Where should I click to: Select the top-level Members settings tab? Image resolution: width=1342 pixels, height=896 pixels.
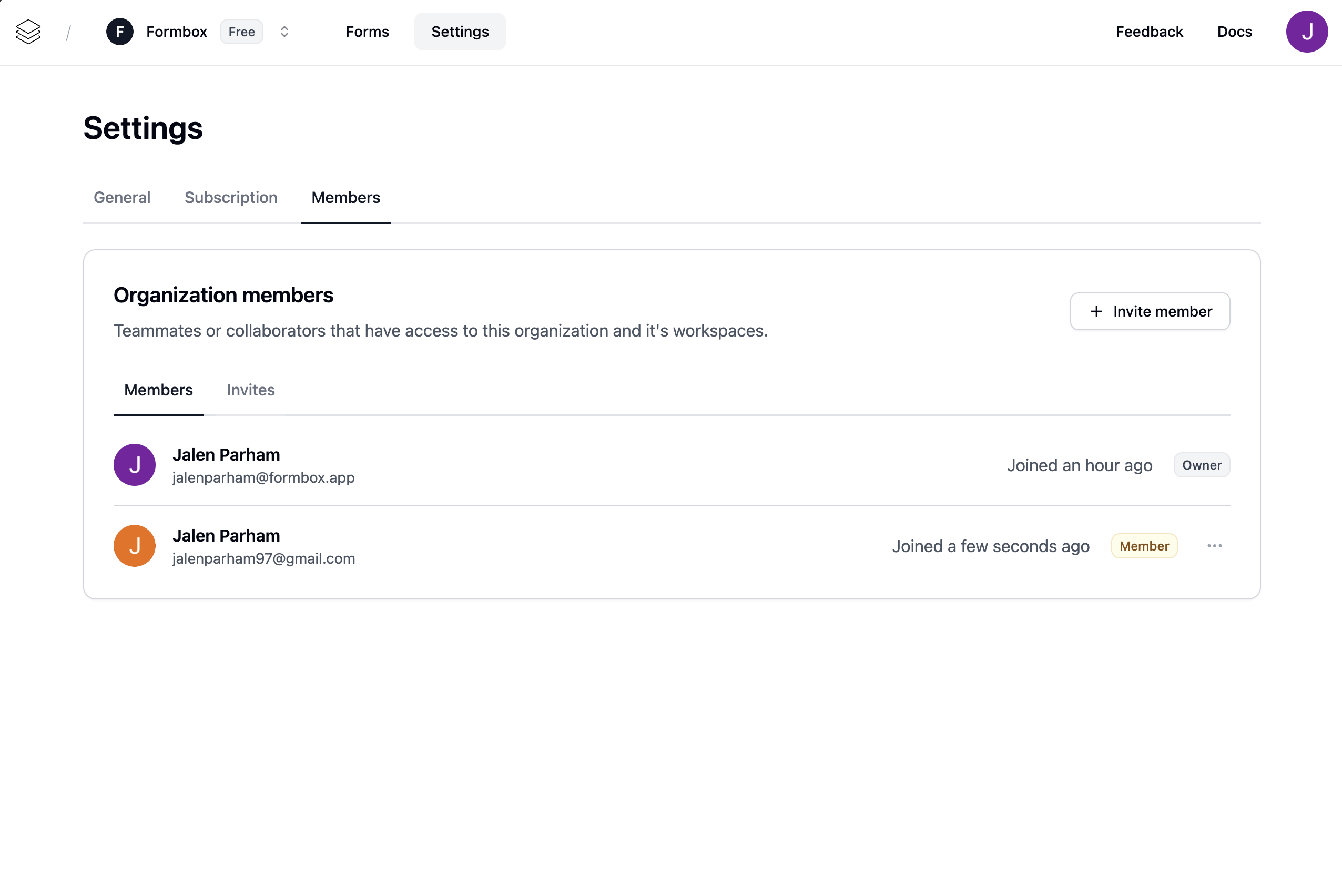pyautogui.click(x=345, y=198)
